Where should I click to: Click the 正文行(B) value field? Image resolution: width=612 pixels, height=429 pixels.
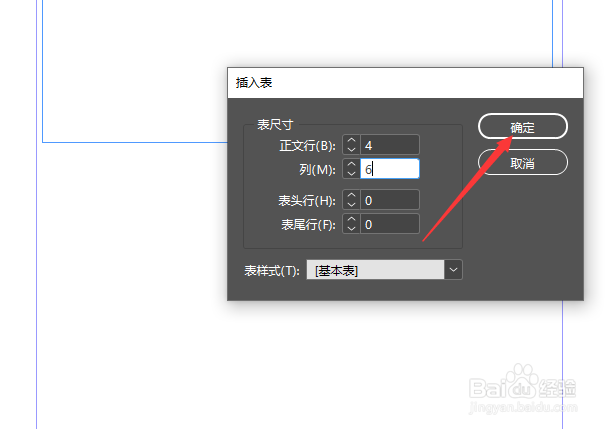click(x=390, y=145)
